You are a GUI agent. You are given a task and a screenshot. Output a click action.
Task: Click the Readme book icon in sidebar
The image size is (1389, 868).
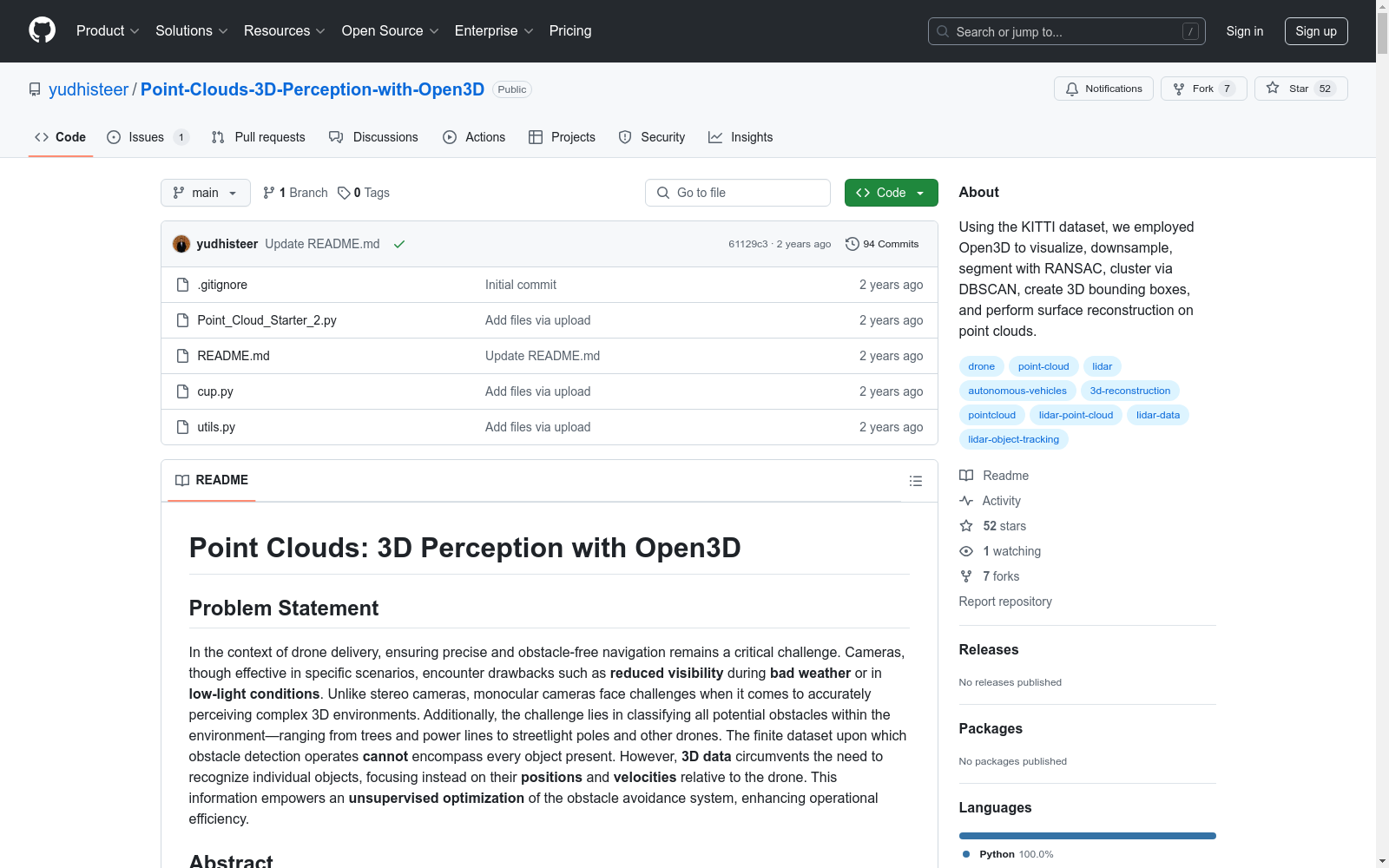[966, 476]
